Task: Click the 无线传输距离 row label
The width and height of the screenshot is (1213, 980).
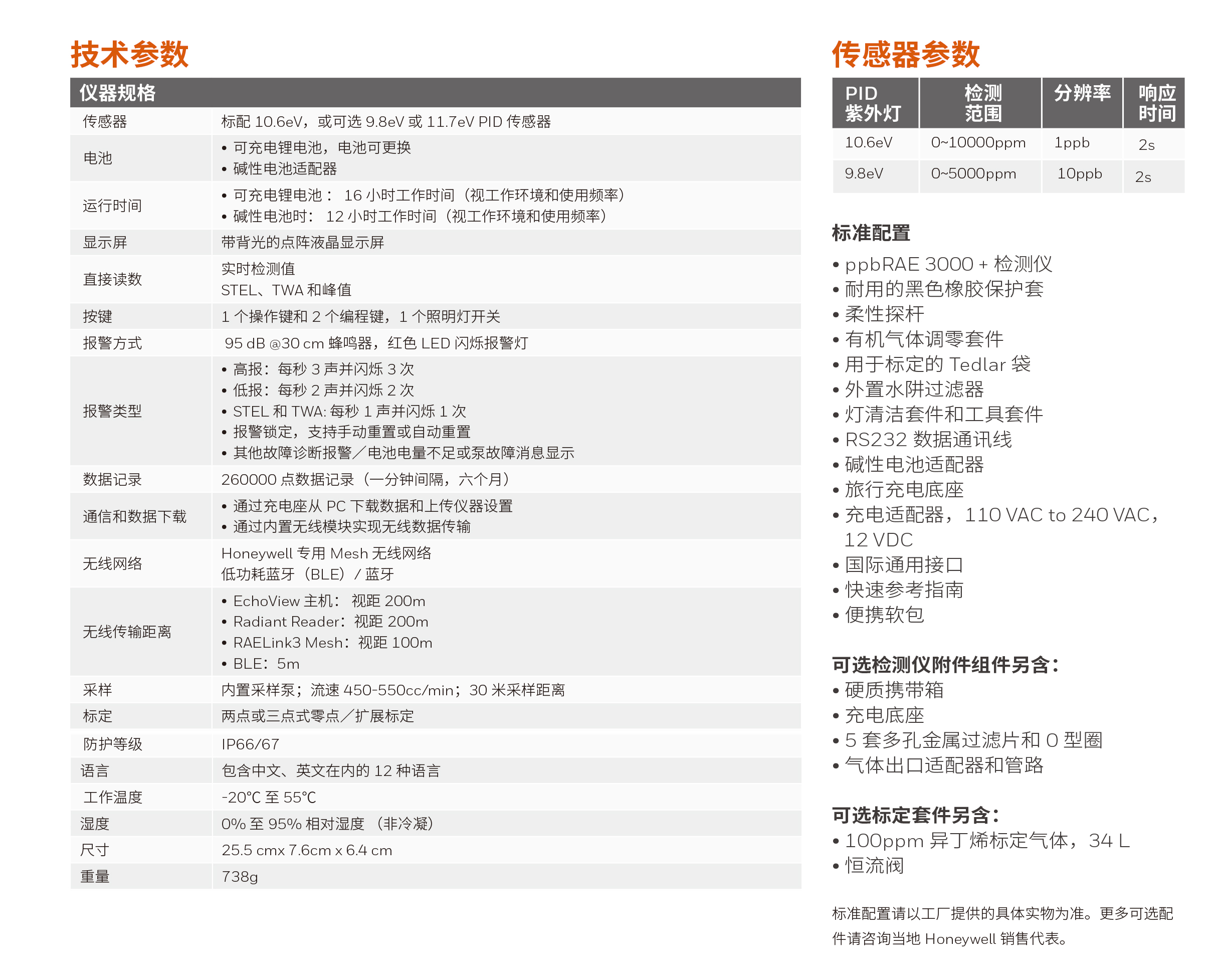Action: pos(127,632)
